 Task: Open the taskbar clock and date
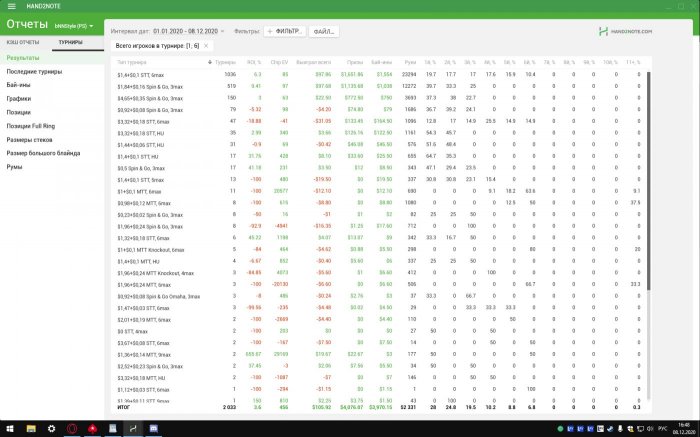point(683,429)
